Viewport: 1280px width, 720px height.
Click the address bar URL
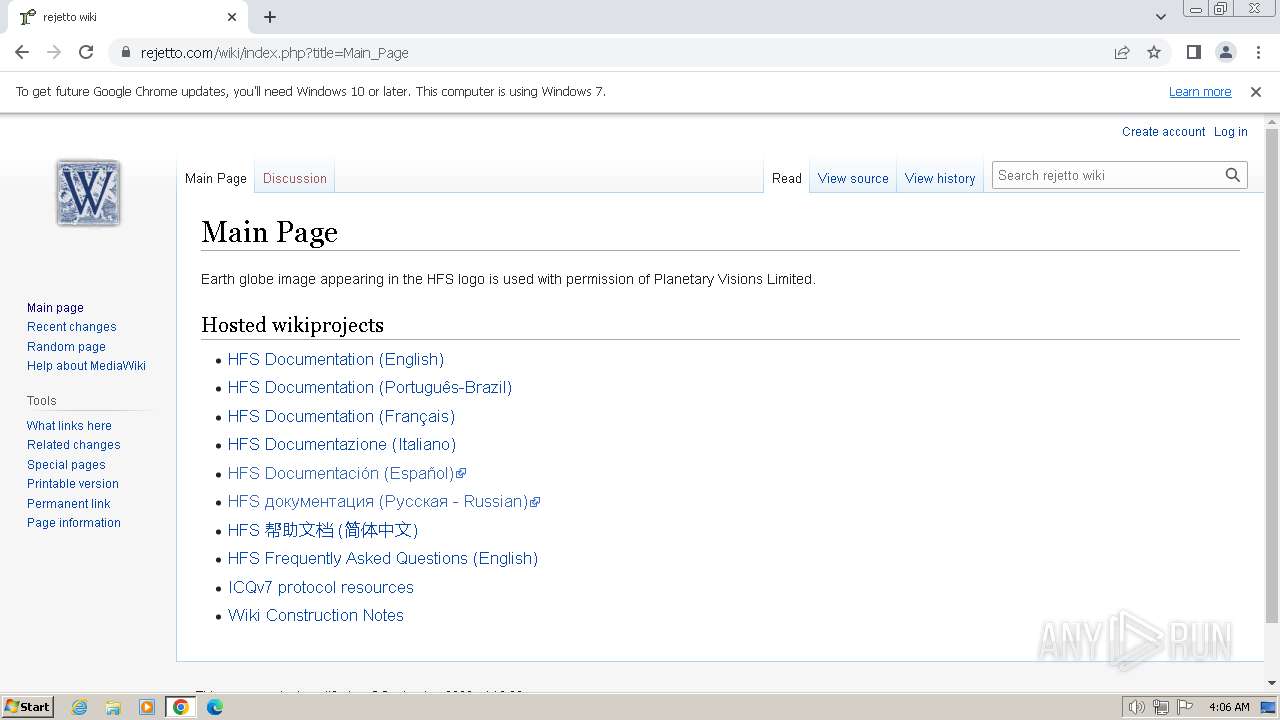[275, 52]
